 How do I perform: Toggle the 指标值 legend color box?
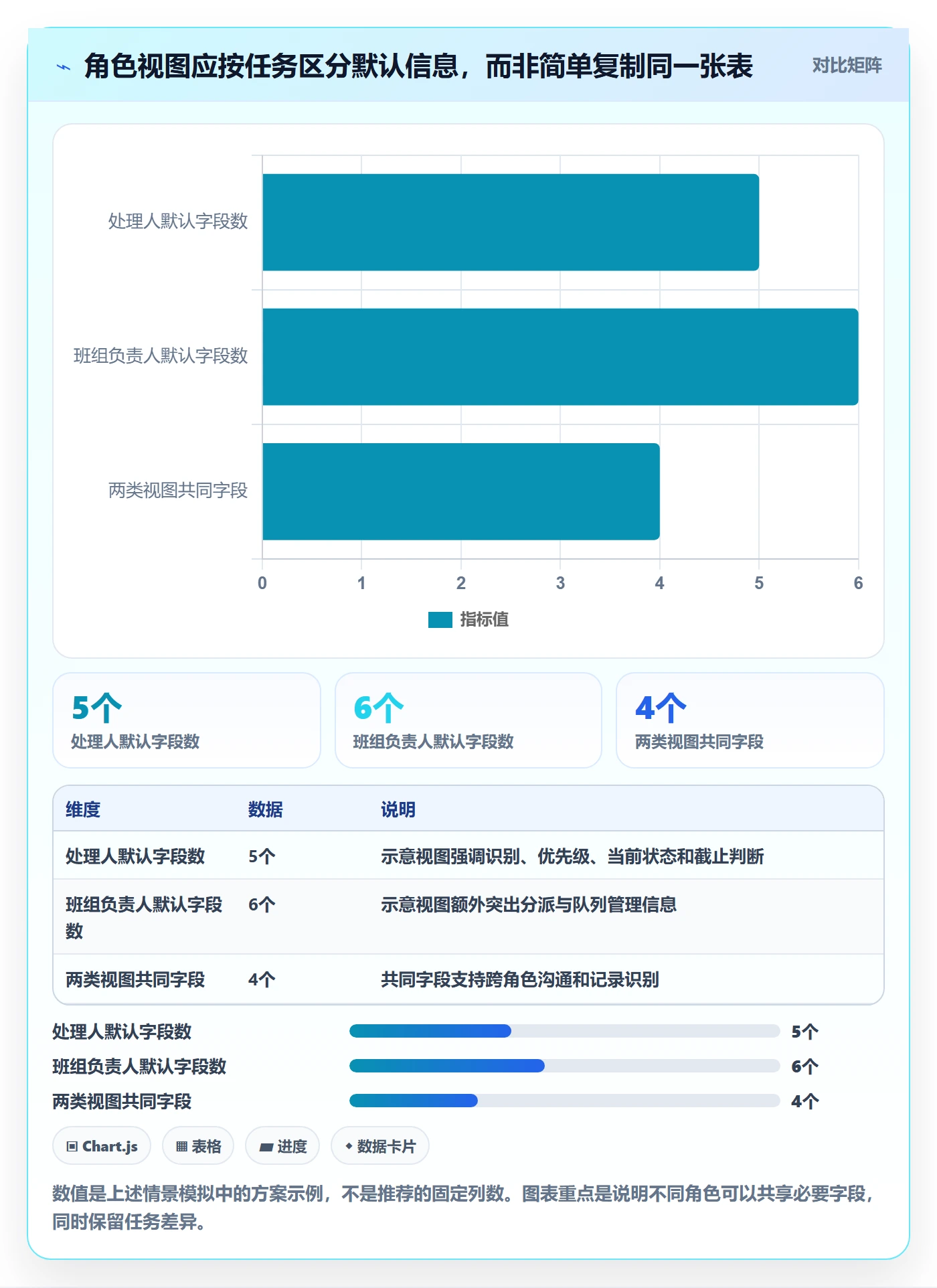coord(440,620)
